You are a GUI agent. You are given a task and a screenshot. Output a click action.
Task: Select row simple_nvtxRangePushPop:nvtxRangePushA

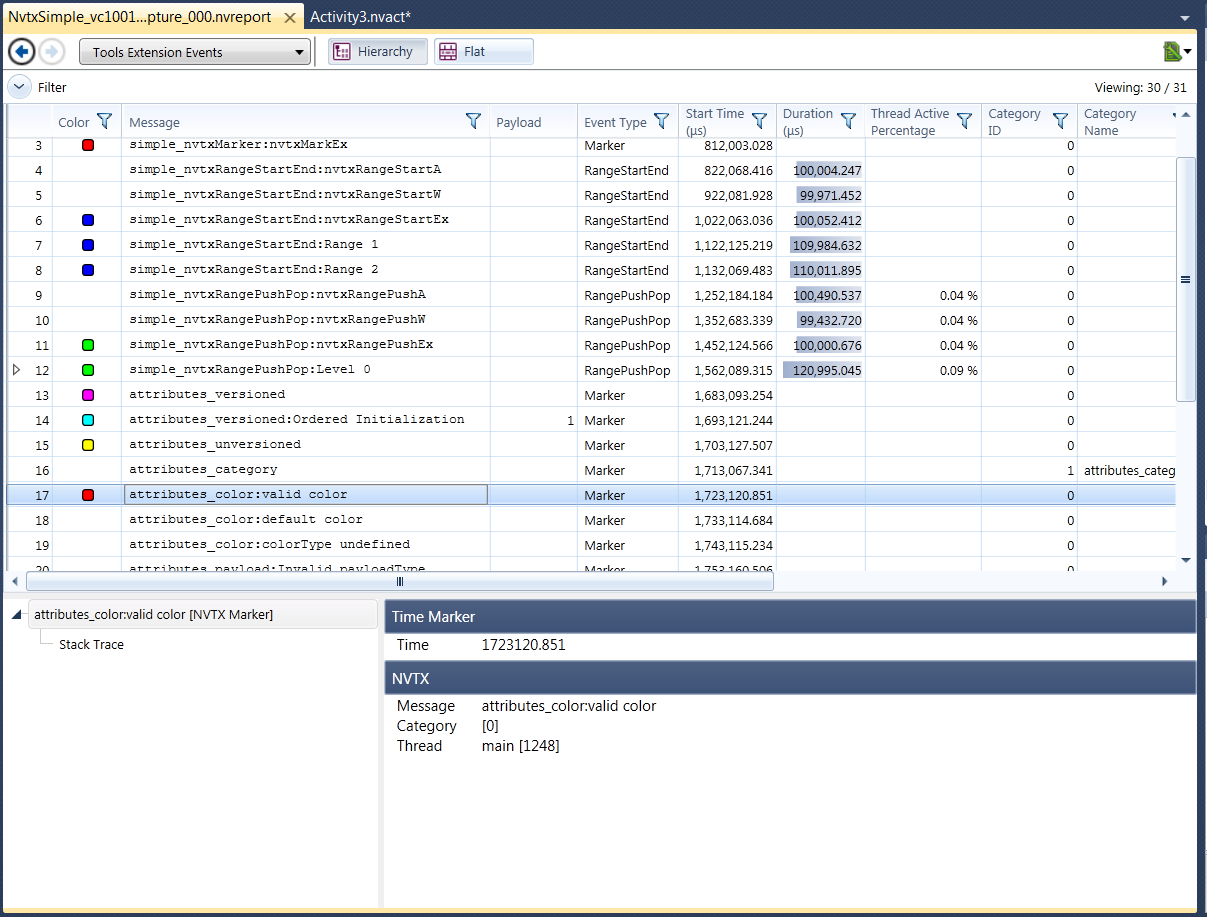(x=591, y=295)
